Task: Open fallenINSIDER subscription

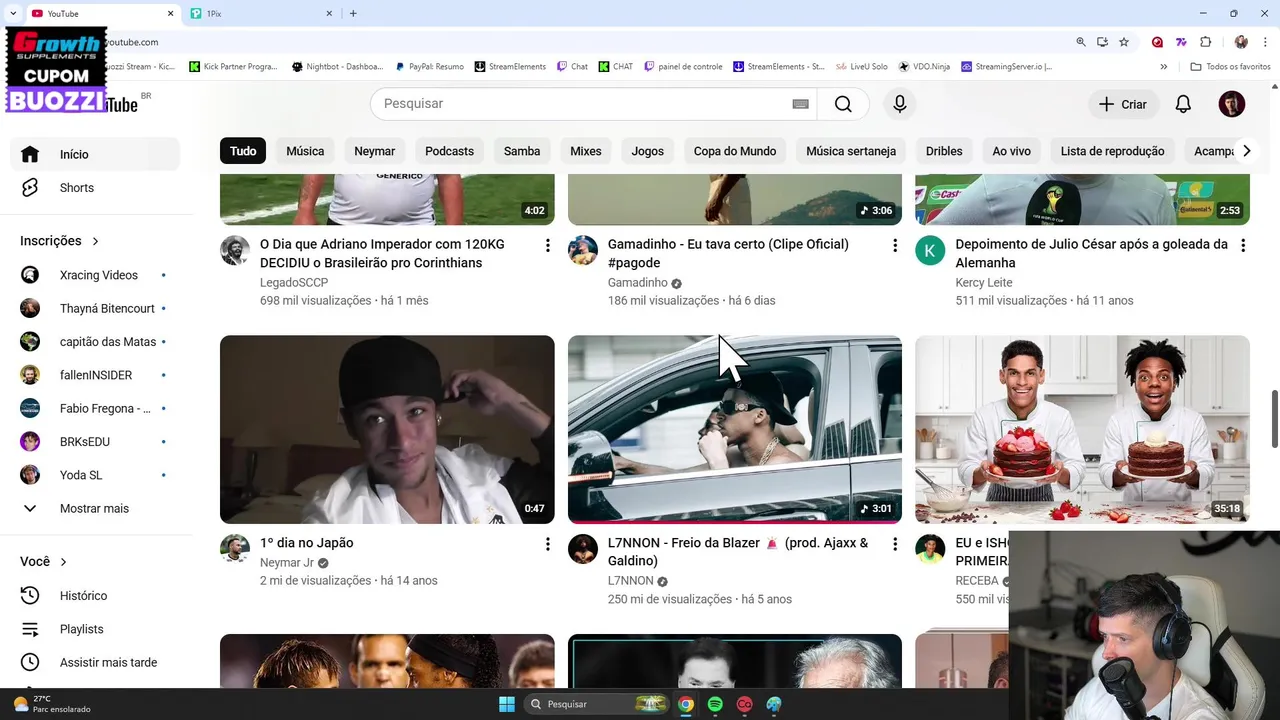Action: [x=95, y=375]
